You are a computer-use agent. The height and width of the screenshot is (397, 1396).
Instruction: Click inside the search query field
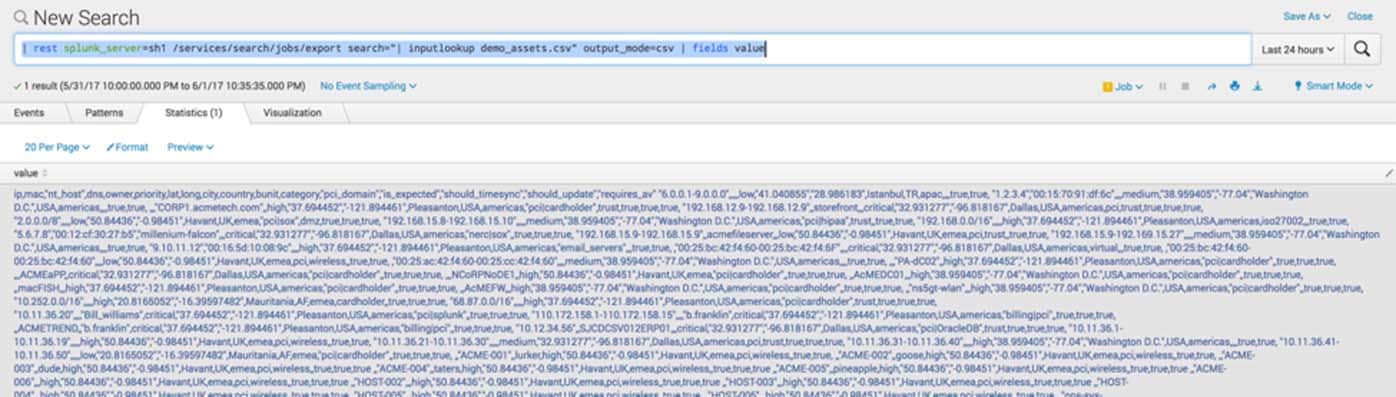pos(632,49)
